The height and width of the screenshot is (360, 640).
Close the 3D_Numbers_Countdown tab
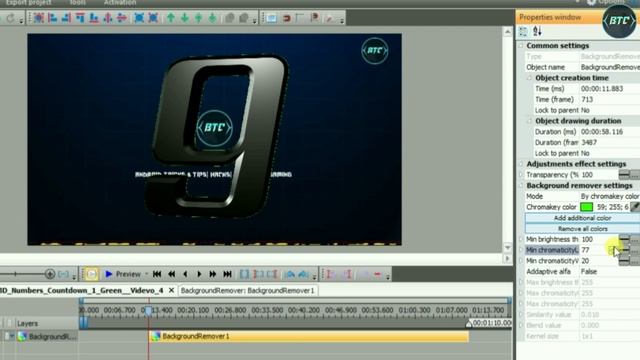[x=171, y=290]
